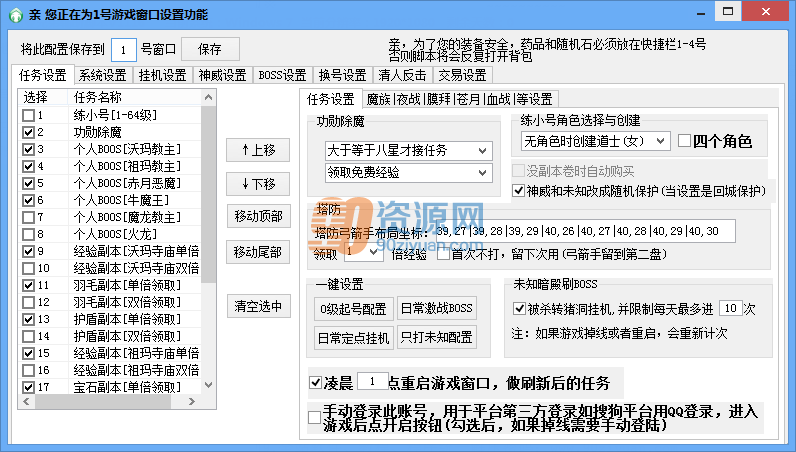
Task: Open 交易设置 tab
Action: 462,75
